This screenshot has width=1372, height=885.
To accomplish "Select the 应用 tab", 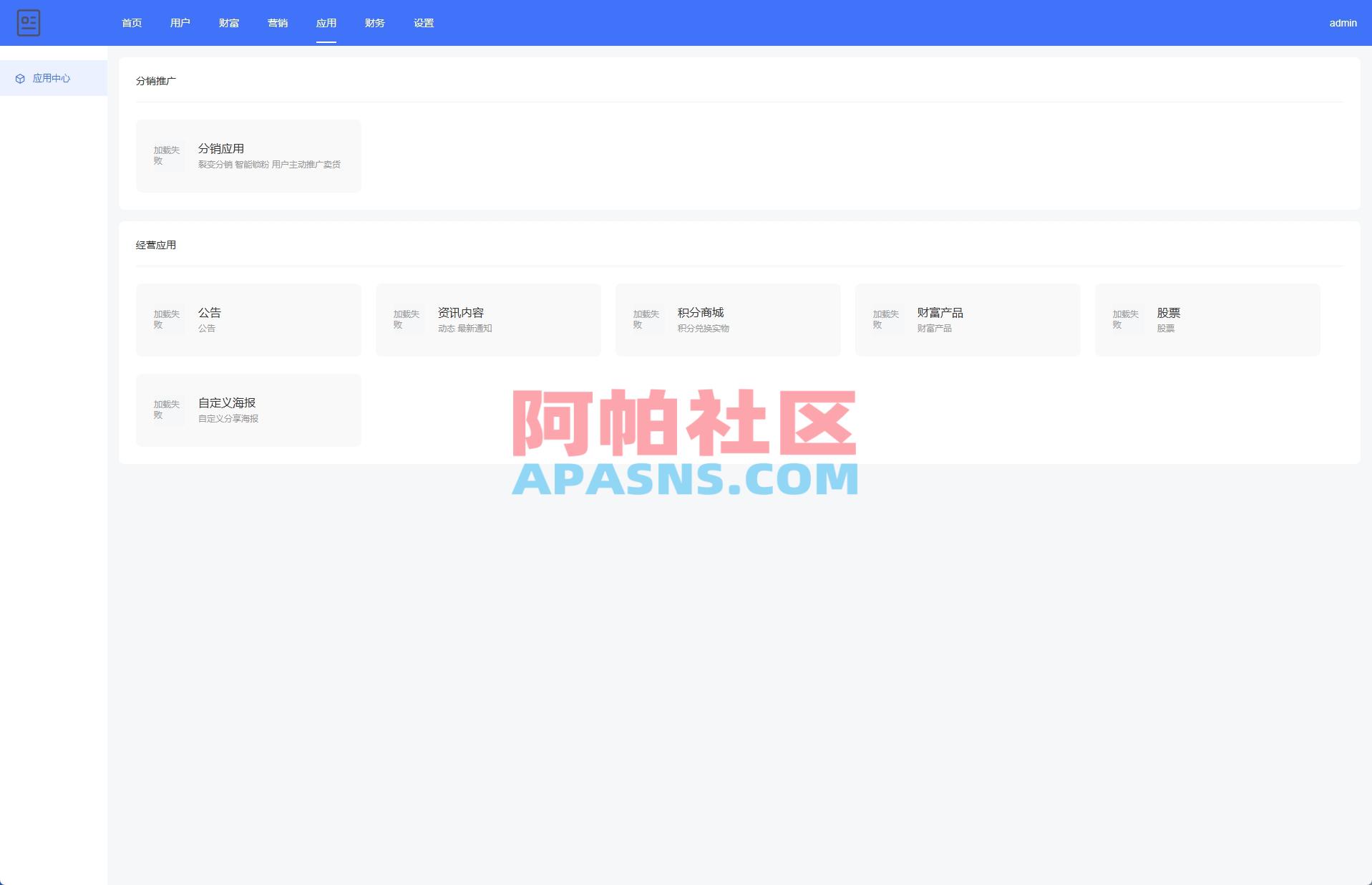I will [x=326, y=23].
